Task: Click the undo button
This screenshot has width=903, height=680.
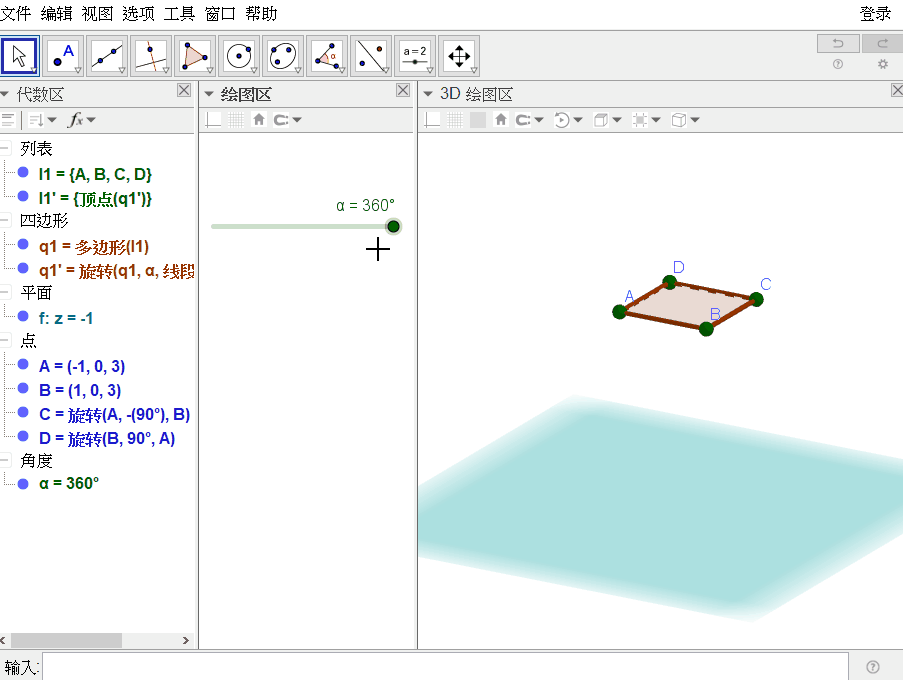Action: click(x=838, y=44)
